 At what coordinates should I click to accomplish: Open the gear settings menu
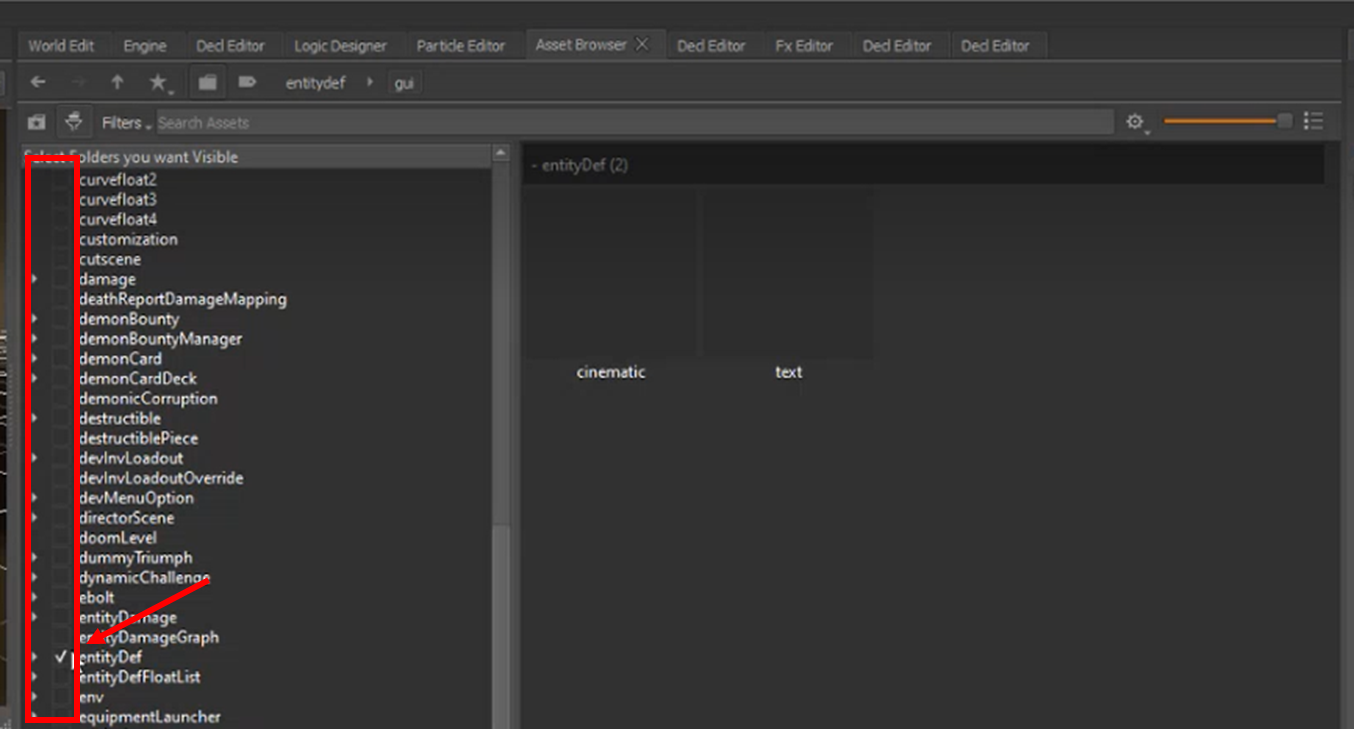click(1135, 122)
